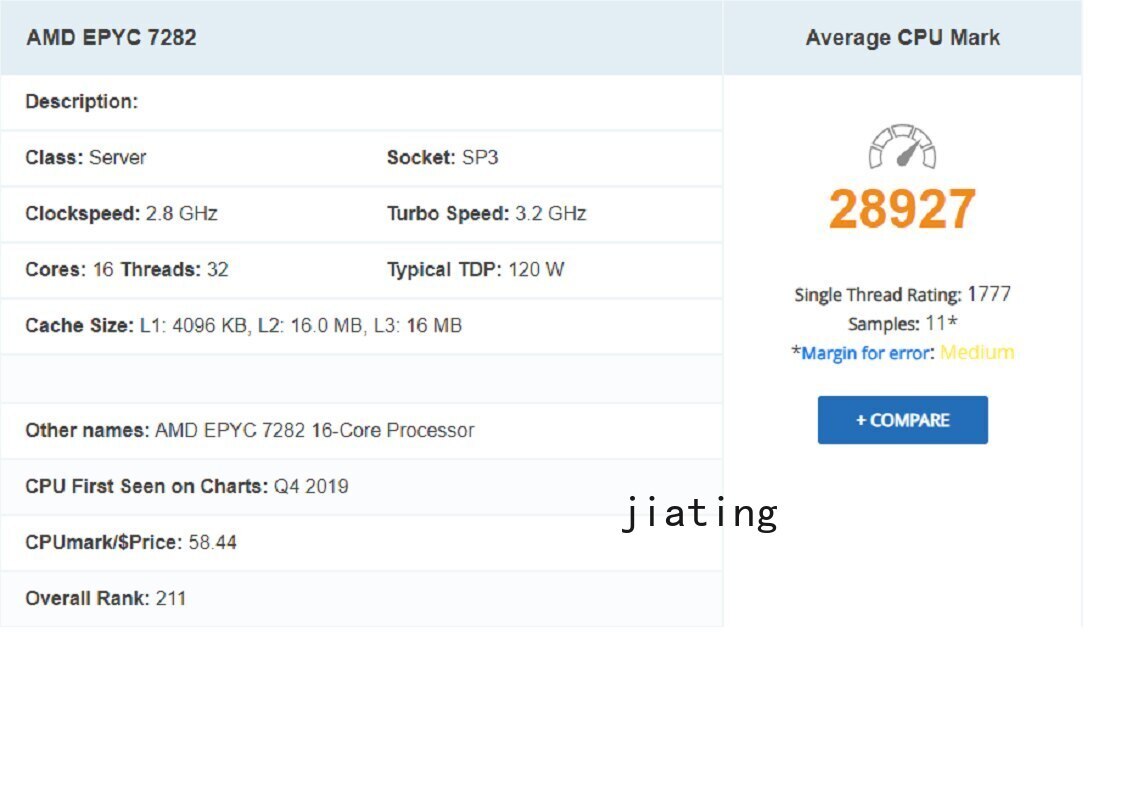Select the Description: label
Screen dimensions: 1138x800
point(81,102)
